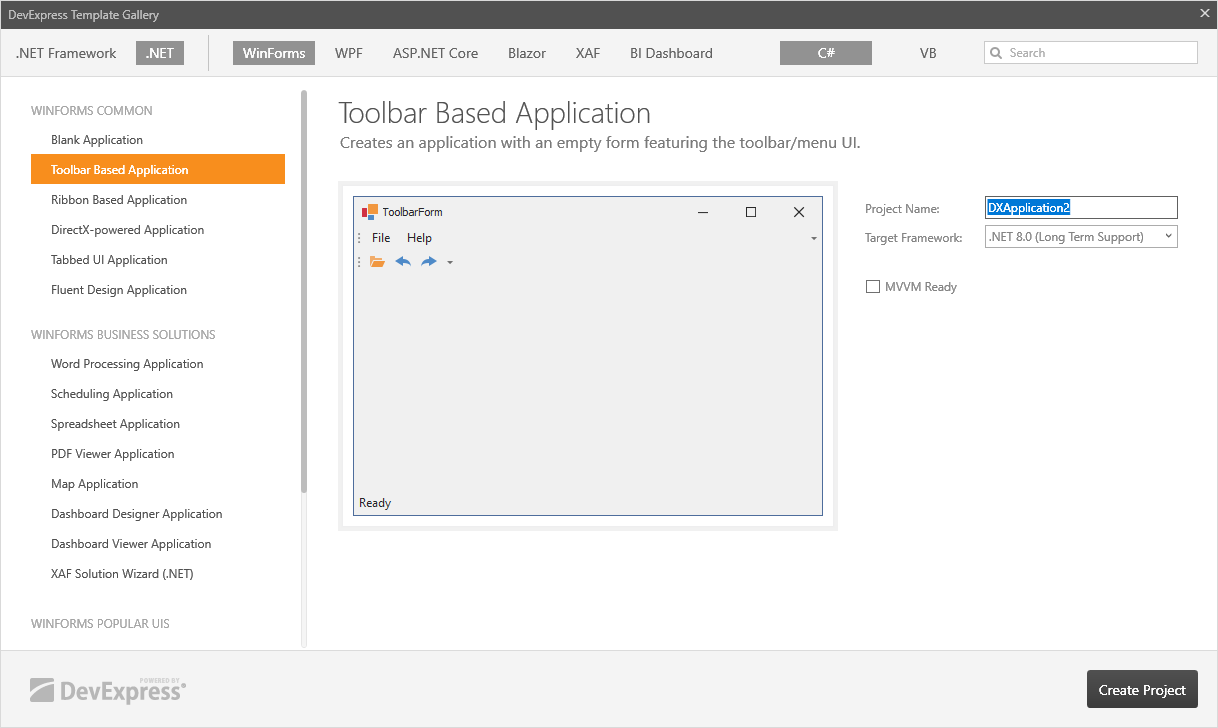Click the Project Name input field
The width and height of the screenshot is (1218, 728).
point(1081,208)
